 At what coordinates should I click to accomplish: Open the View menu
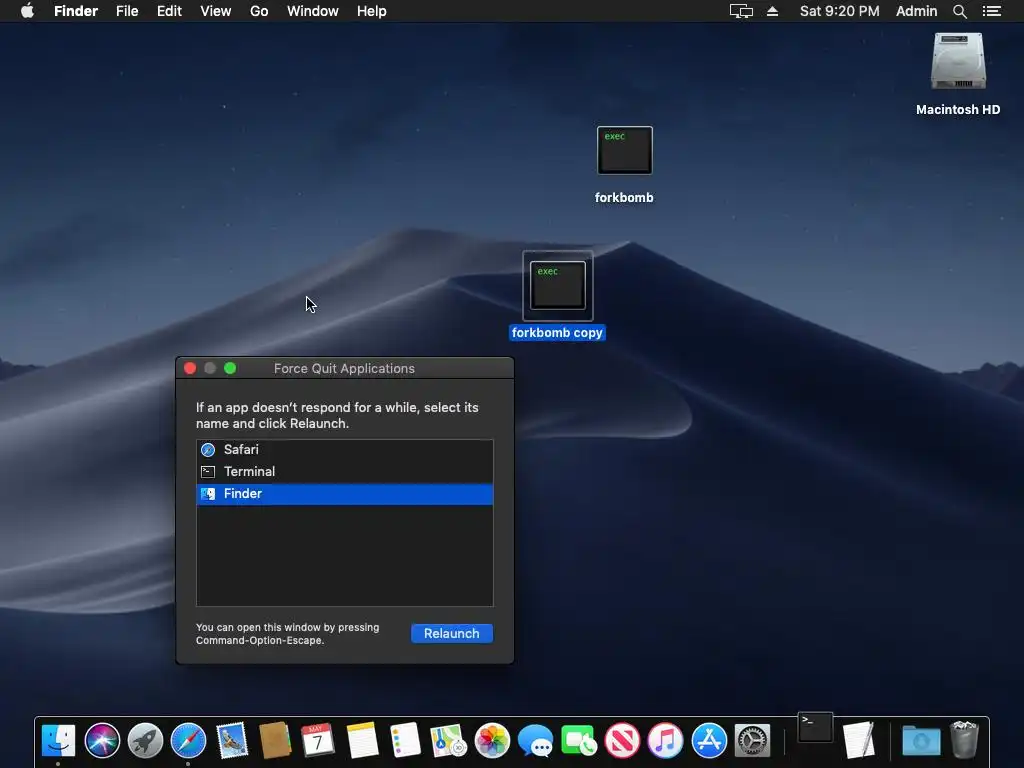coord(216,11)
